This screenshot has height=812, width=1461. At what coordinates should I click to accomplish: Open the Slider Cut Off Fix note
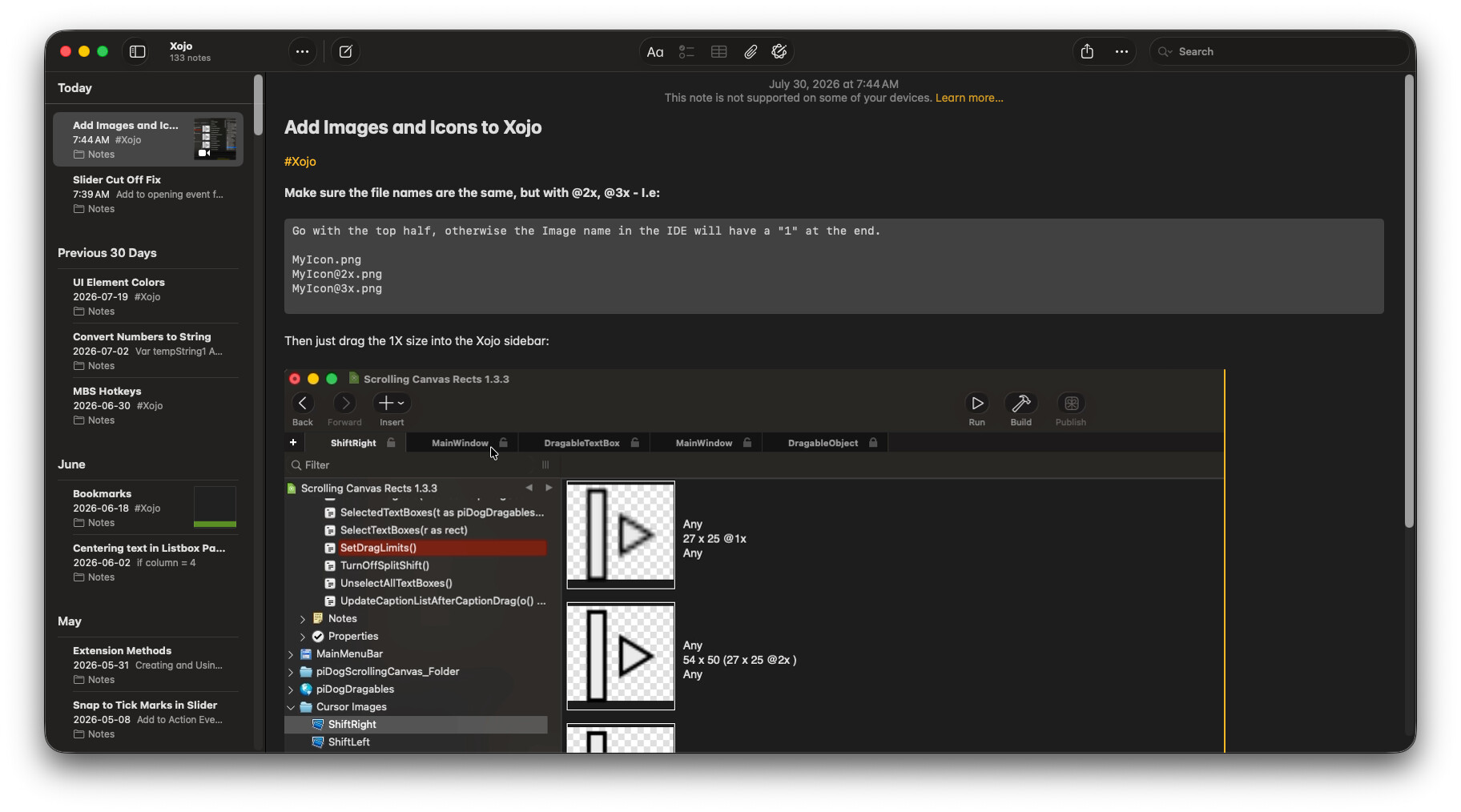(148, 194)
